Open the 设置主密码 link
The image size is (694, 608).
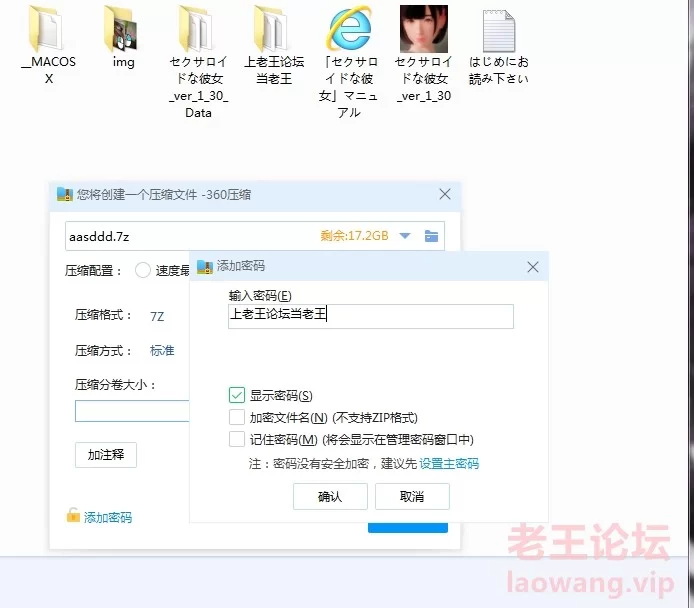(449, 463)
